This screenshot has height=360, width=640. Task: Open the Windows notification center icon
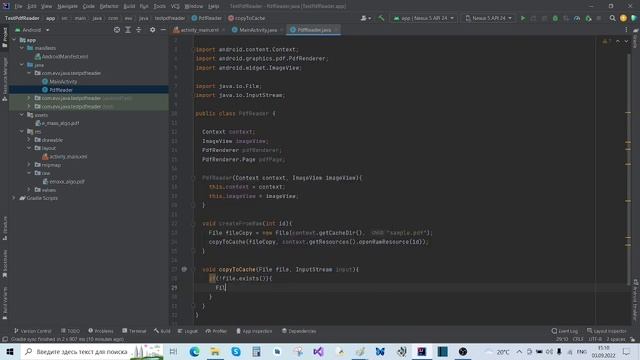click(x=627, y=351)
